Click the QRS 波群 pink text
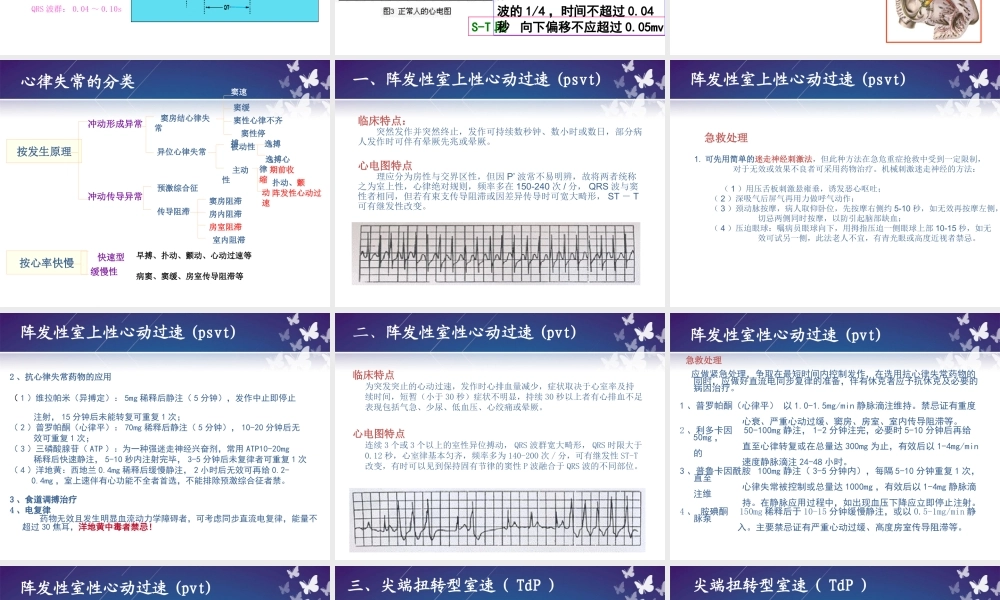1000x600 pixels. click(76, 9)
